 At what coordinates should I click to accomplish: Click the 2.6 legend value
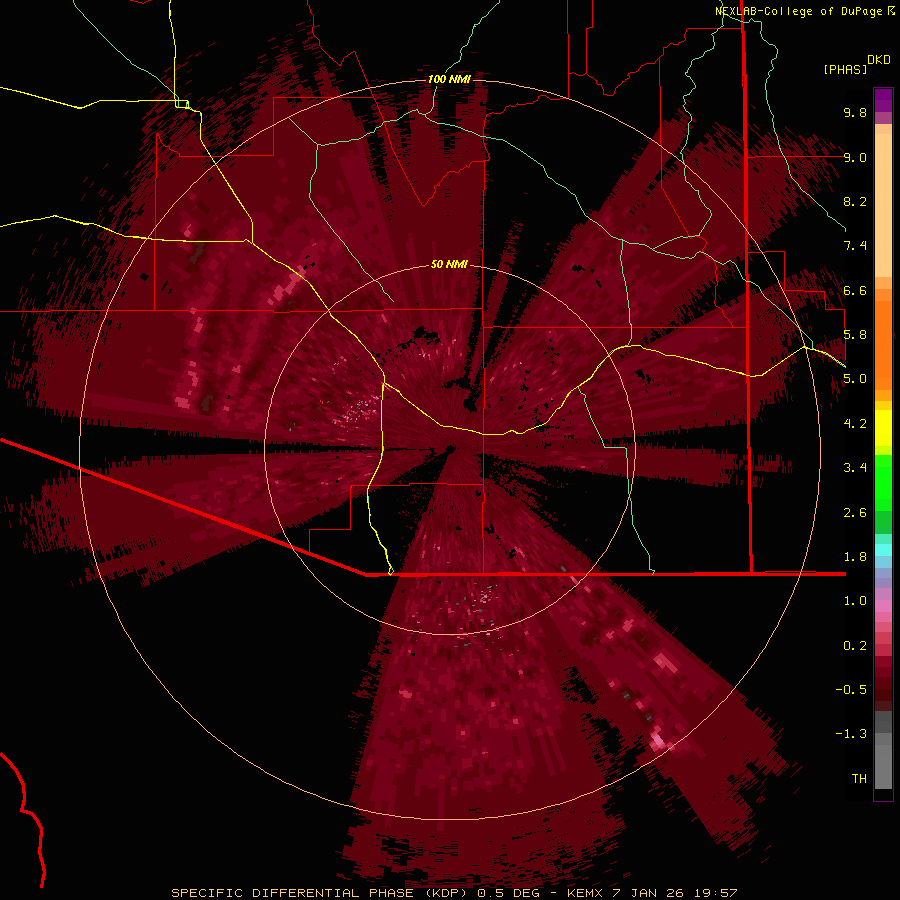coord(855,513)
